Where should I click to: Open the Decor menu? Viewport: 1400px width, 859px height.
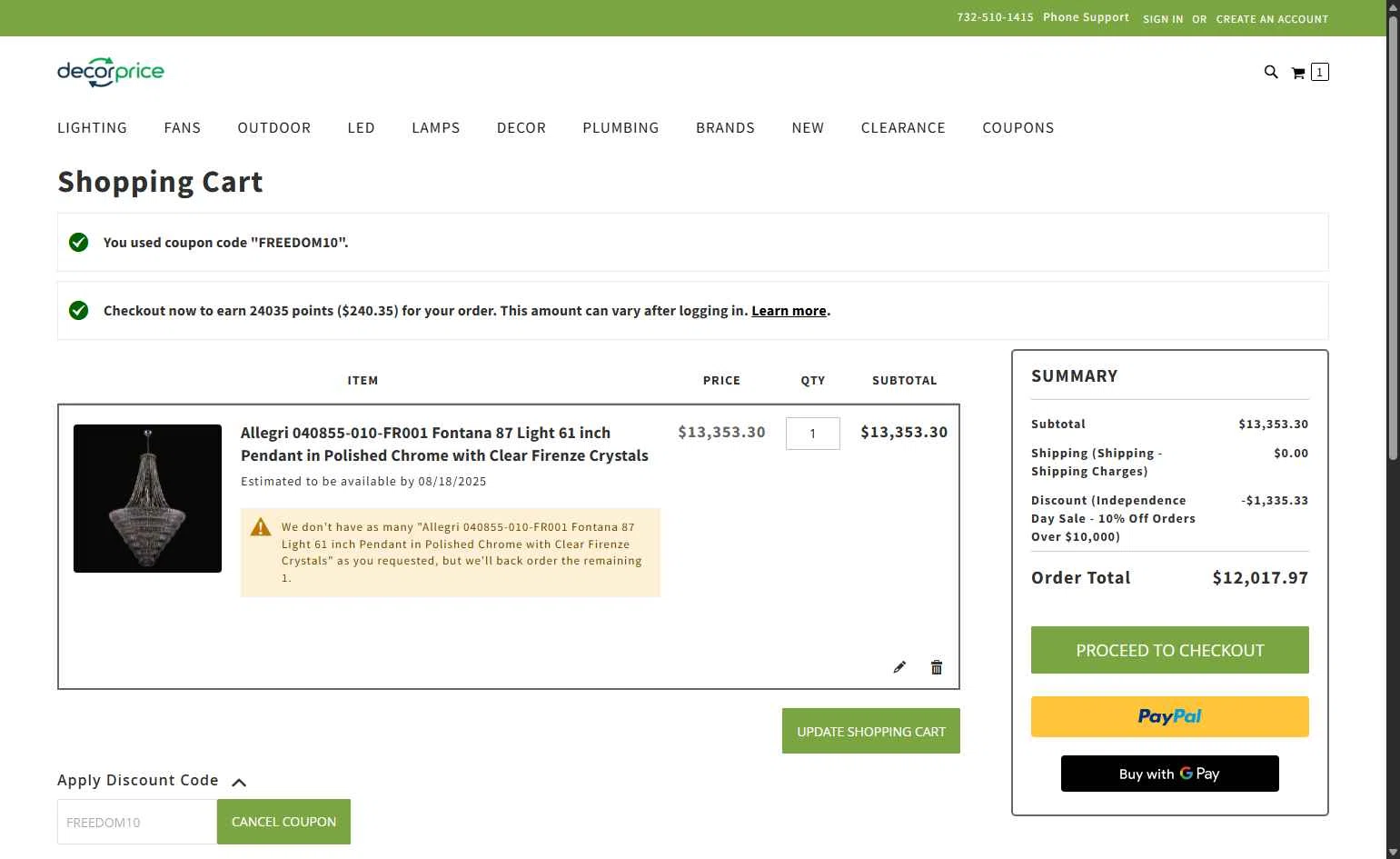(521, 128)
